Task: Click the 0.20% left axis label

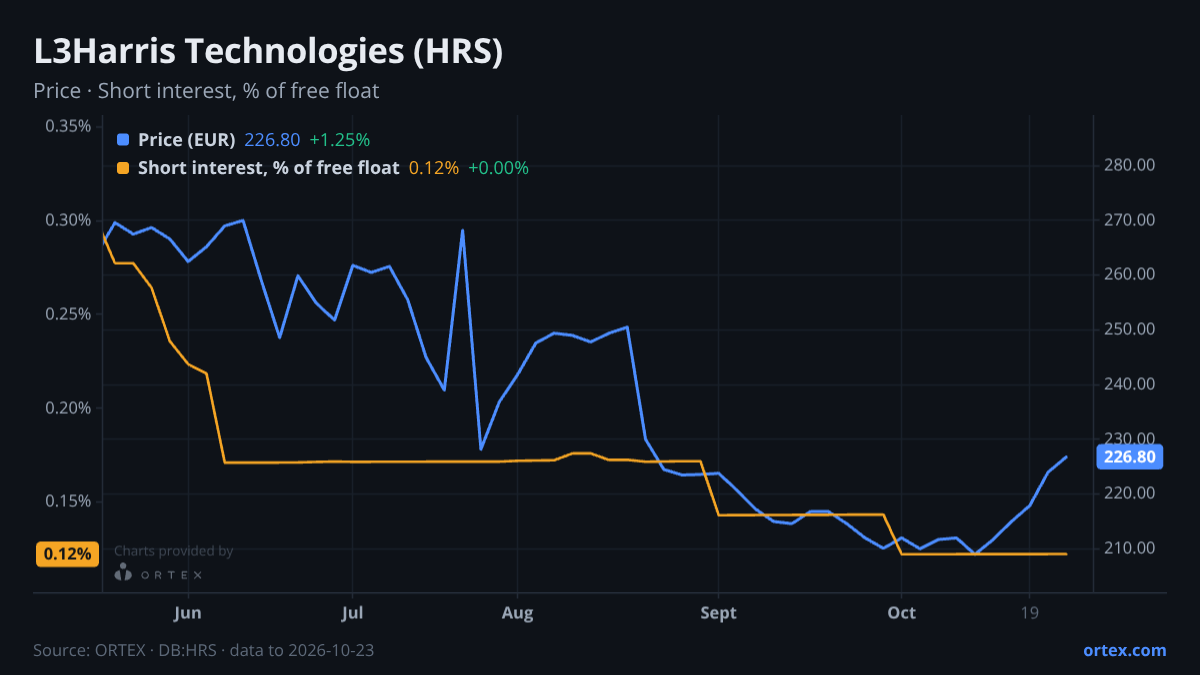Action: point(68,408)
